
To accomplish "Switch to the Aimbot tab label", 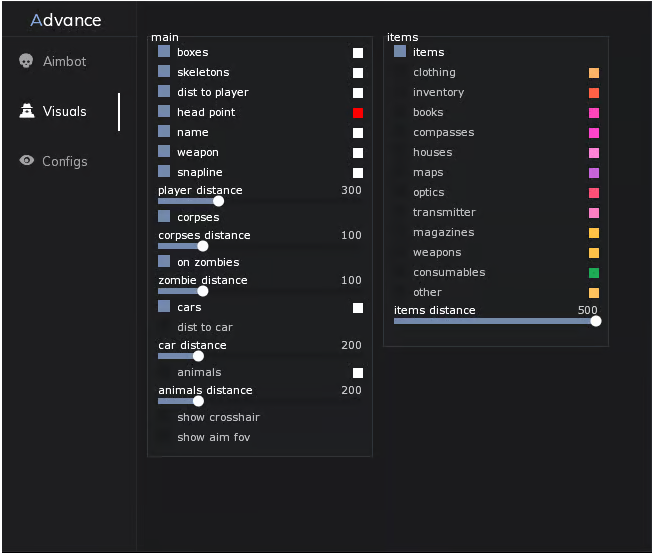I will pos(65,61).
